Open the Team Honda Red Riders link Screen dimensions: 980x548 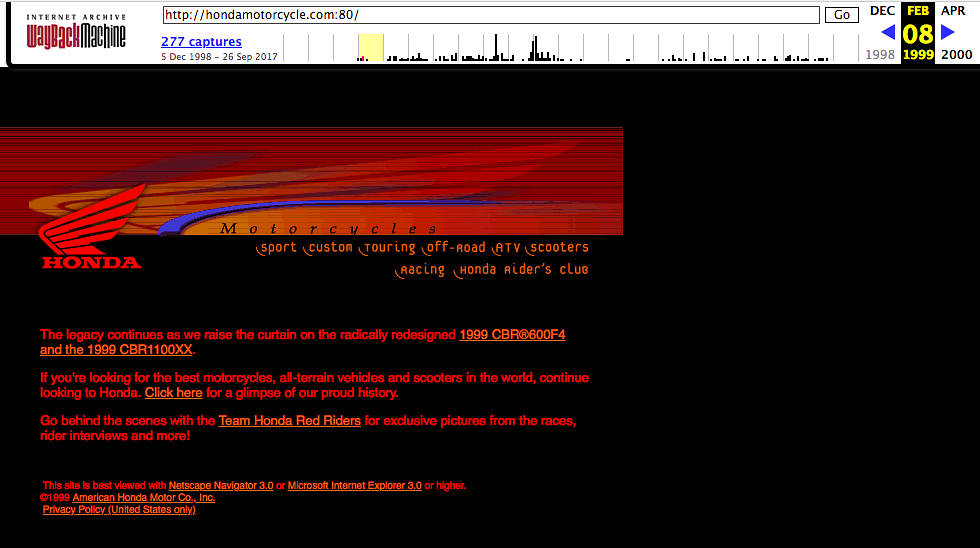(289, 421)
